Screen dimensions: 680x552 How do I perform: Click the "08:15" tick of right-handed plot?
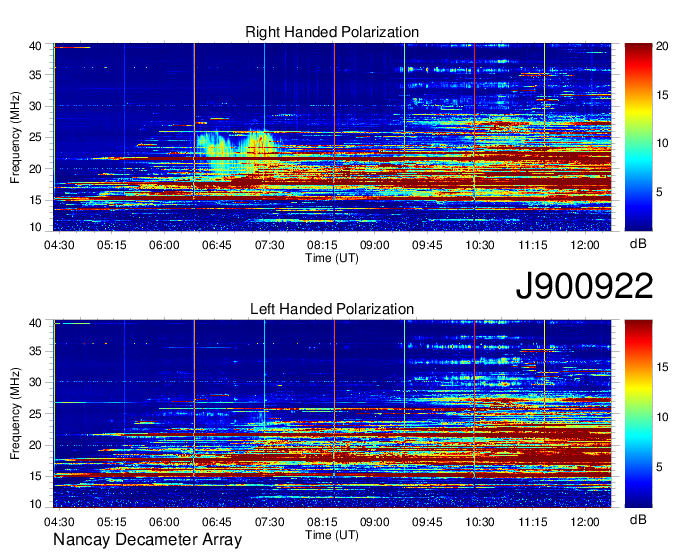pyautogui.click(x=322, y=245)
